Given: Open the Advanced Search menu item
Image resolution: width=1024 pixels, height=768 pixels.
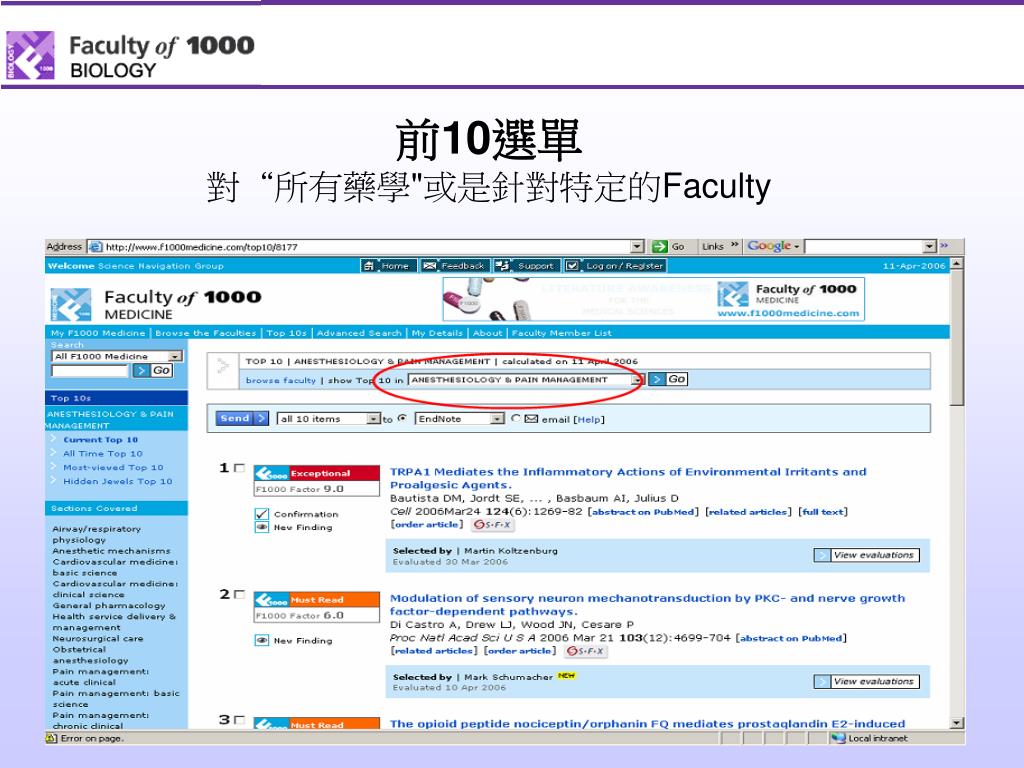Looking at the screenshot, I should point(359,333).
